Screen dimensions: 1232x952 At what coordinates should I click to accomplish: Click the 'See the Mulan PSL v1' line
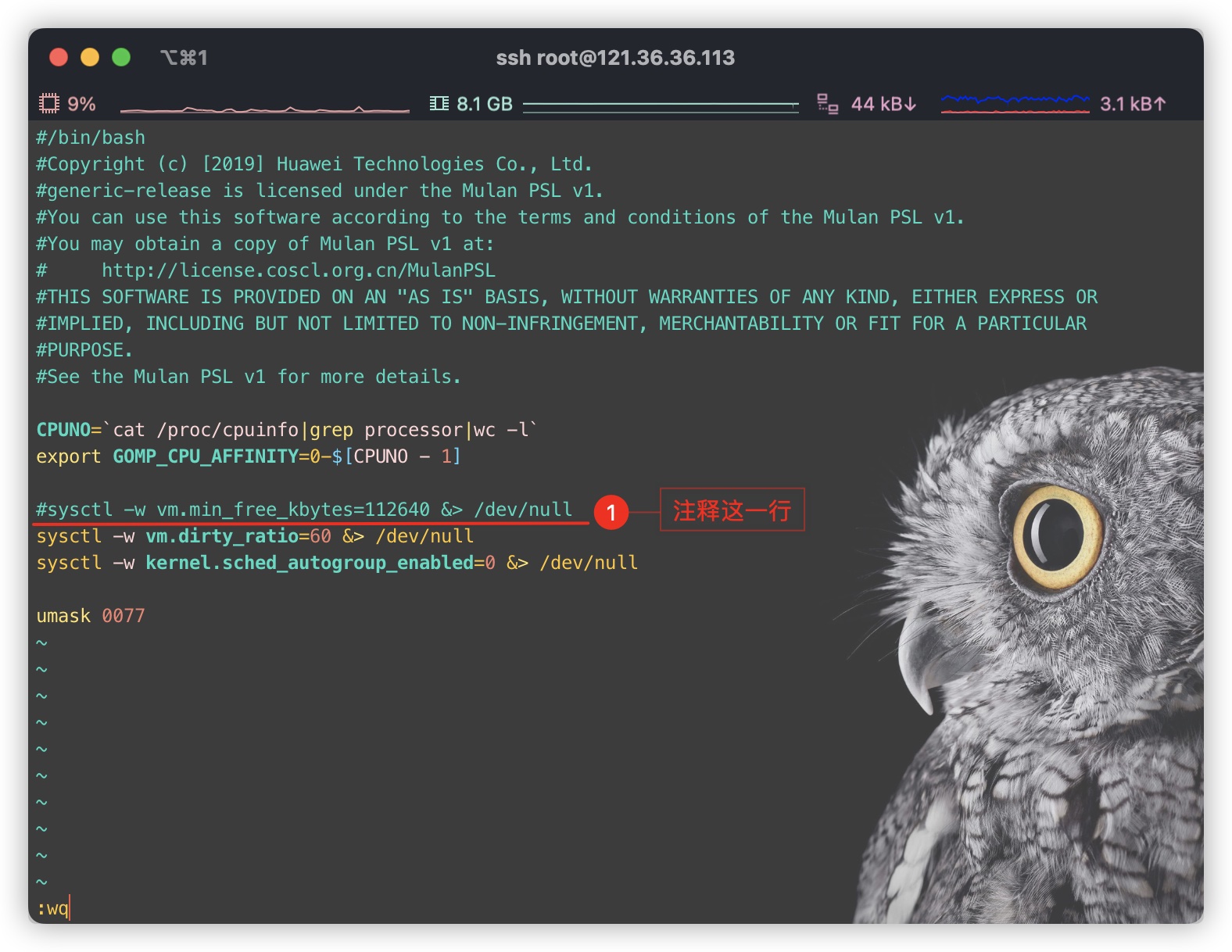click(x=249, y=377)
